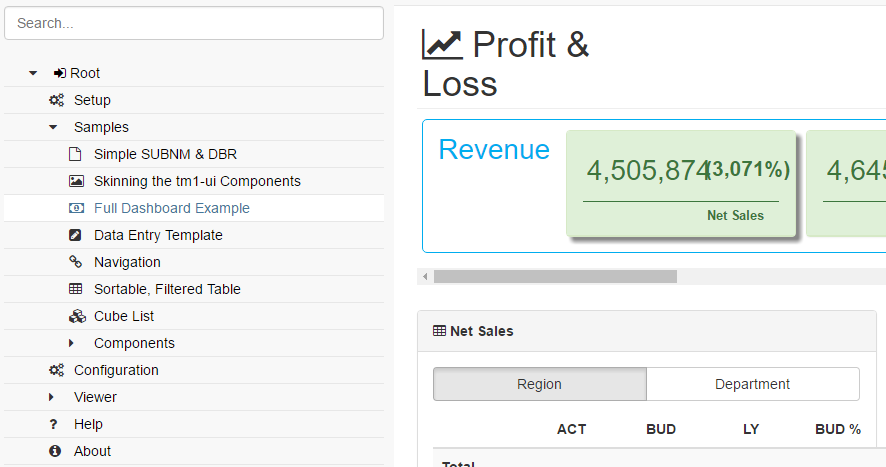Click the Setup gears icon
The image size is (886, 467).
(56, 100)
